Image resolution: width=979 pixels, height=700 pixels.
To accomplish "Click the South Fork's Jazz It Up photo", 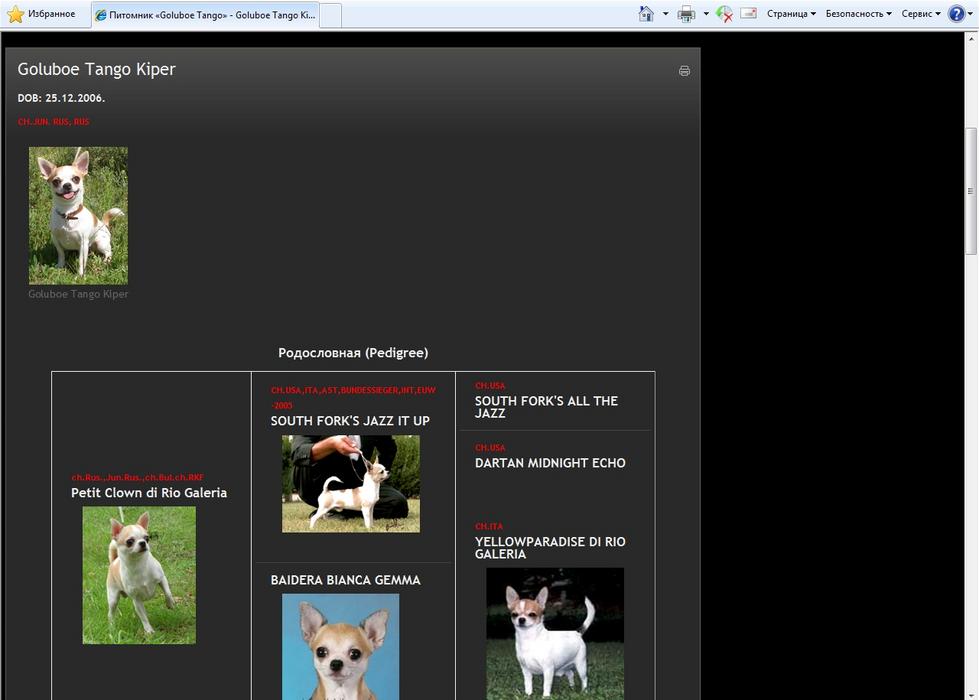I will (350, 484).
